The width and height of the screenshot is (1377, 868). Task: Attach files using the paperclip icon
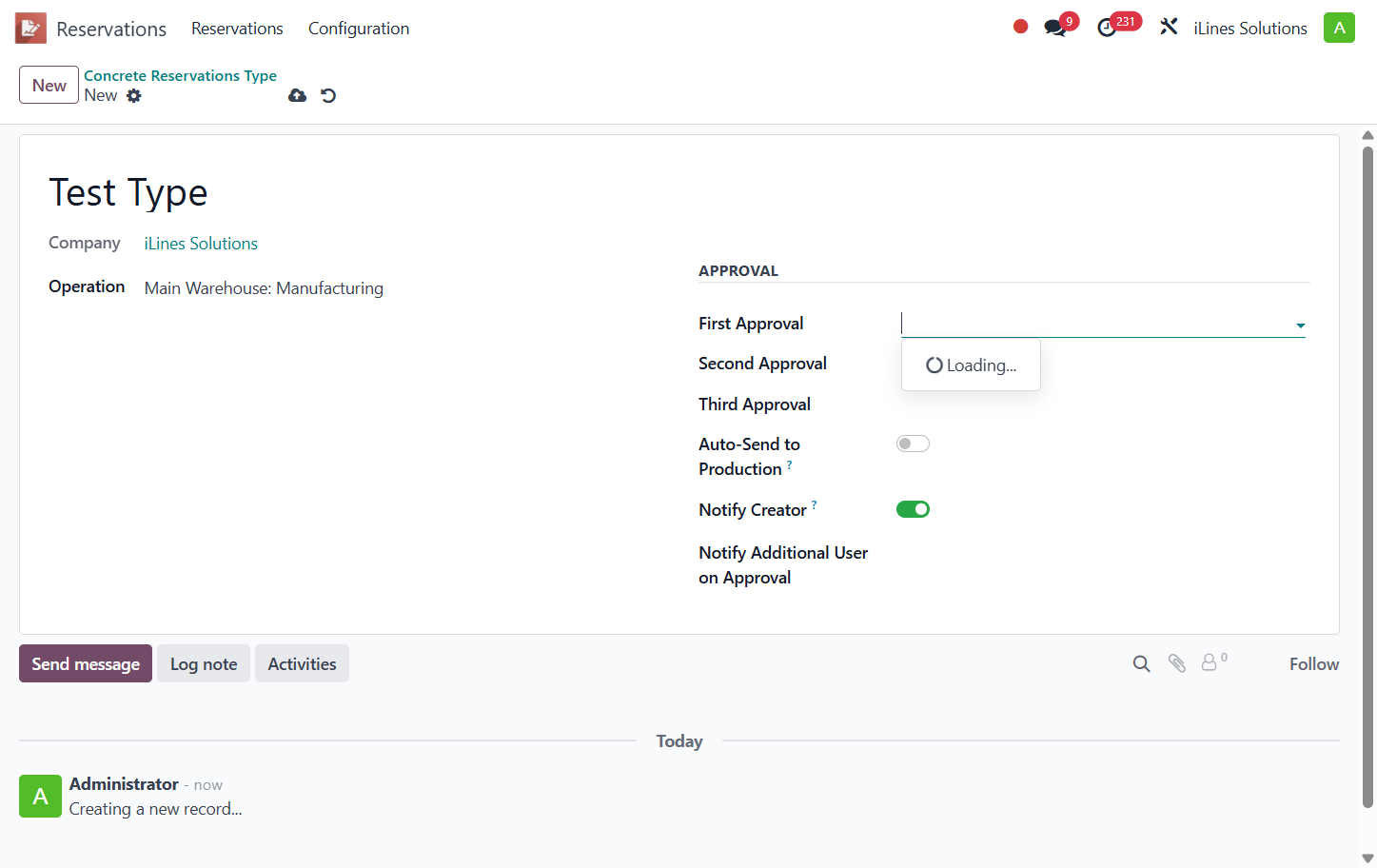(x=1177, y=663)
